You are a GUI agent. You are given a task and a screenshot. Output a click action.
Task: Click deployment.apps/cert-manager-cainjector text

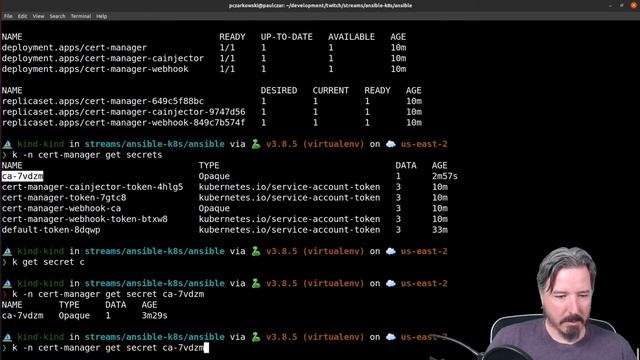coord(102,58)
